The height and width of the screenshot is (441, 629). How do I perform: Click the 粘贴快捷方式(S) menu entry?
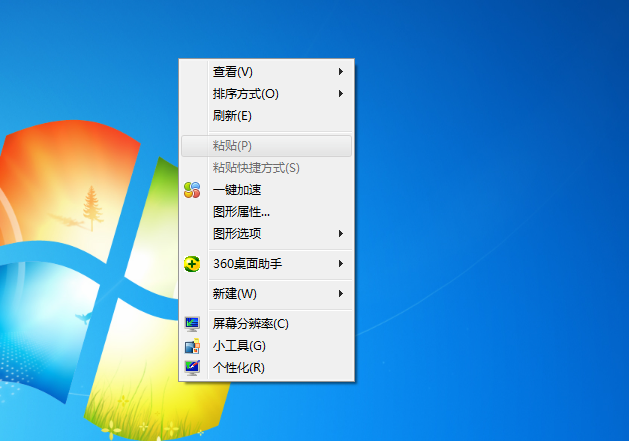(x=266, y=168)
